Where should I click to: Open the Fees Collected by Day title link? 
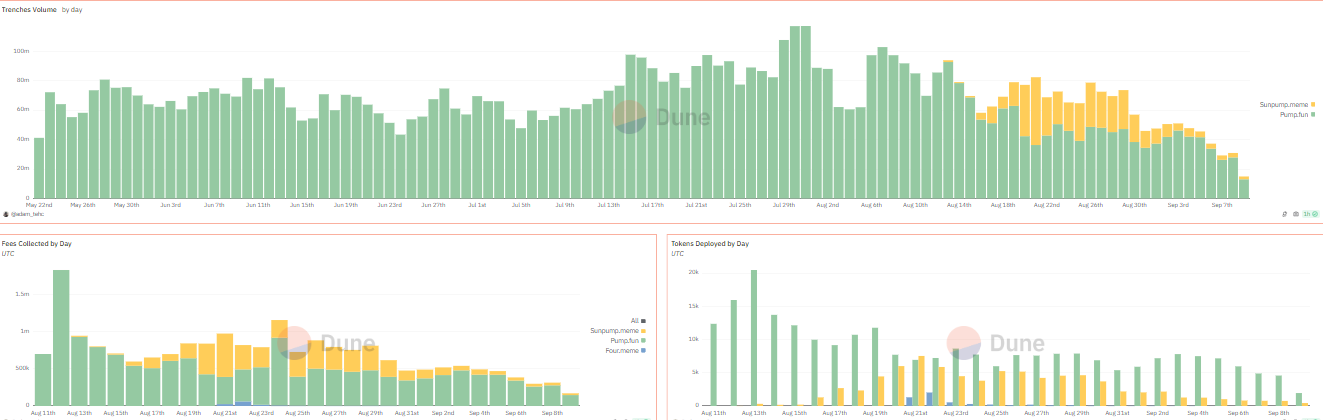click(36, 243)
